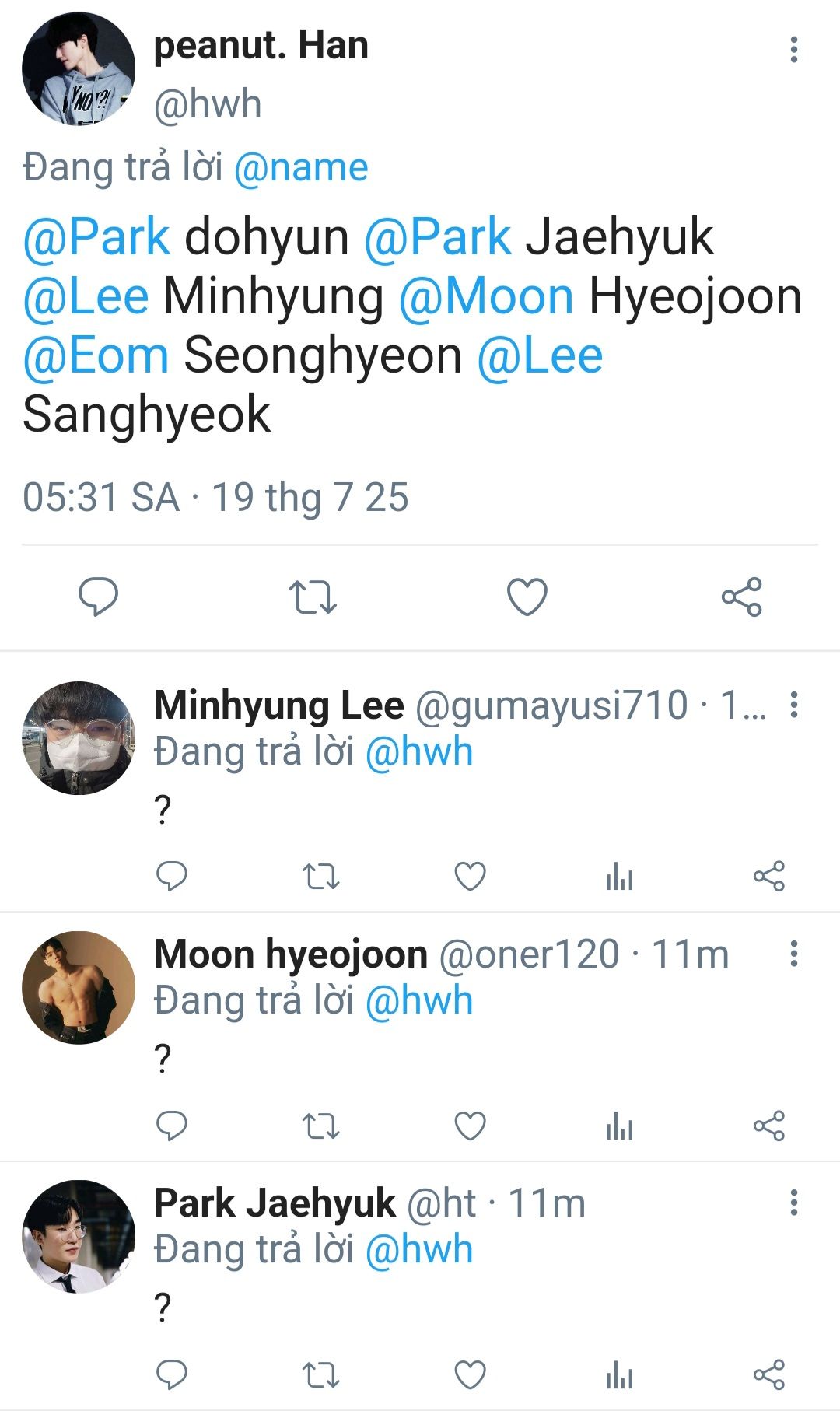840x1411 pixels.
Task: Open the @name mention link
Action: pos(301,168)
